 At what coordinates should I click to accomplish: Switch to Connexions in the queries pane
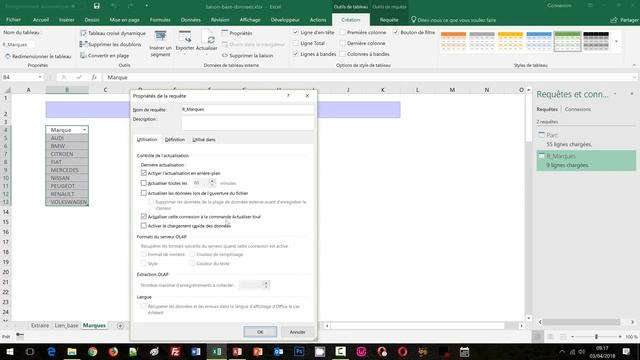(578, 109)
